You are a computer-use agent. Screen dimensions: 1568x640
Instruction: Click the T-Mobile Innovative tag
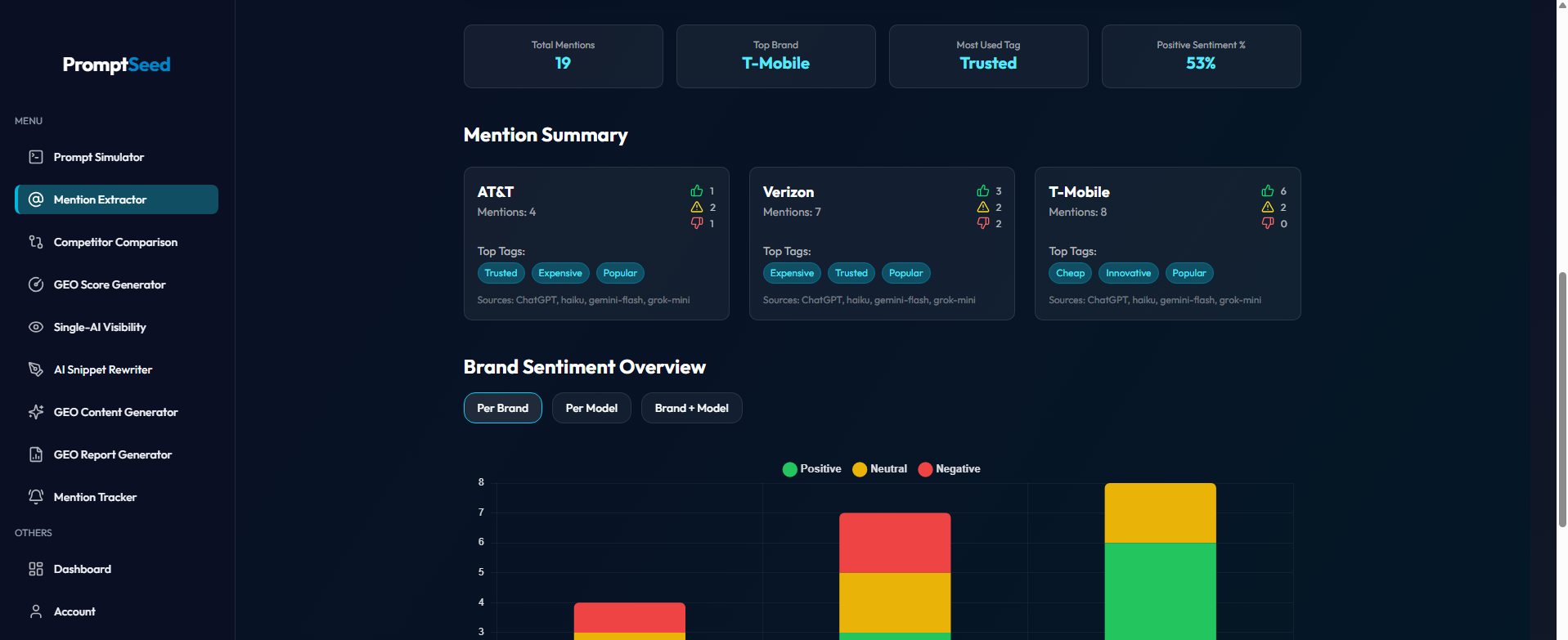1128,273
